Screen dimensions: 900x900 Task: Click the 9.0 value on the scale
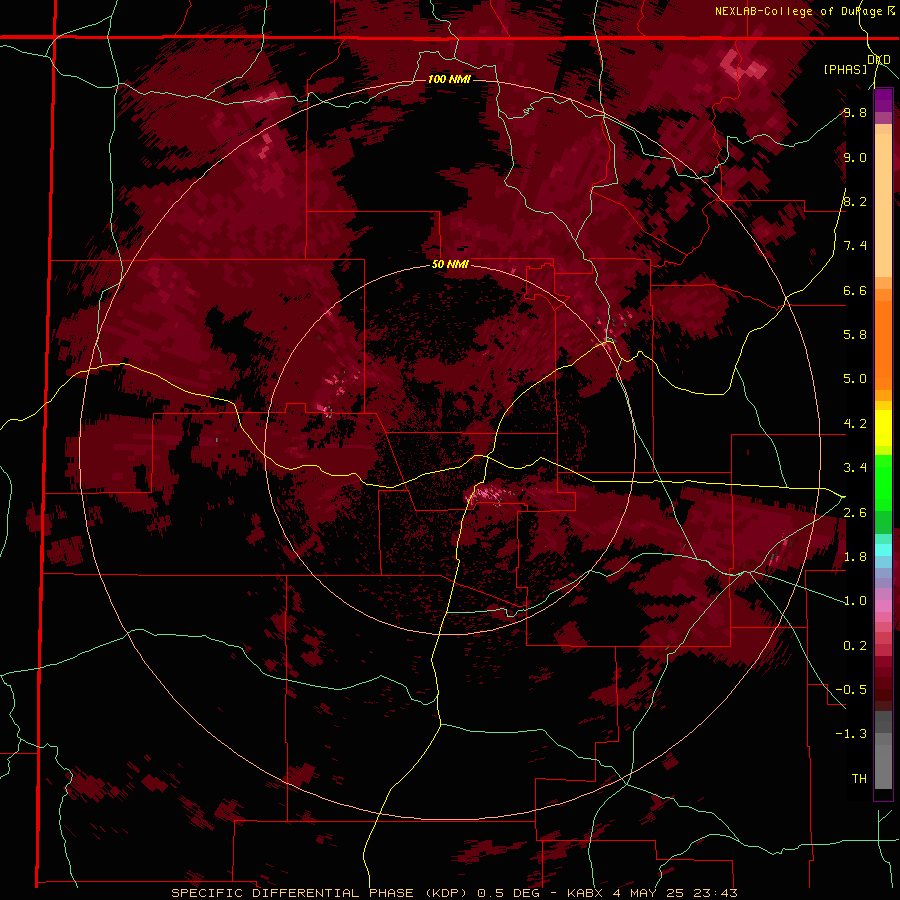[x=855, y=157]
